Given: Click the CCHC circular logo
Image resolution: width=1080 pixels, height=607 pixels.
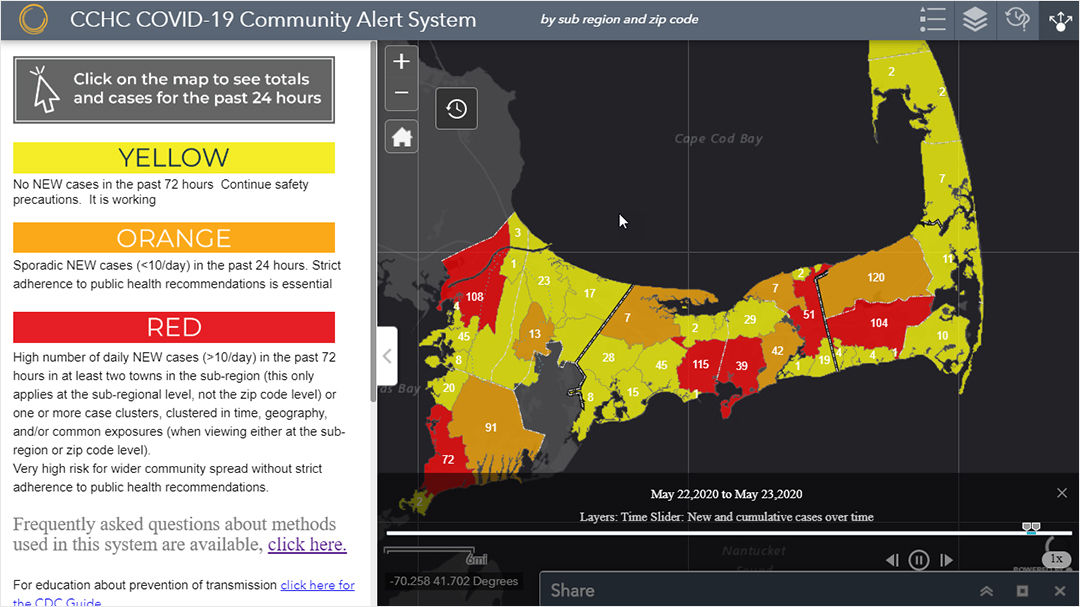Looking at the screenshot, I should tap(36, 18).
